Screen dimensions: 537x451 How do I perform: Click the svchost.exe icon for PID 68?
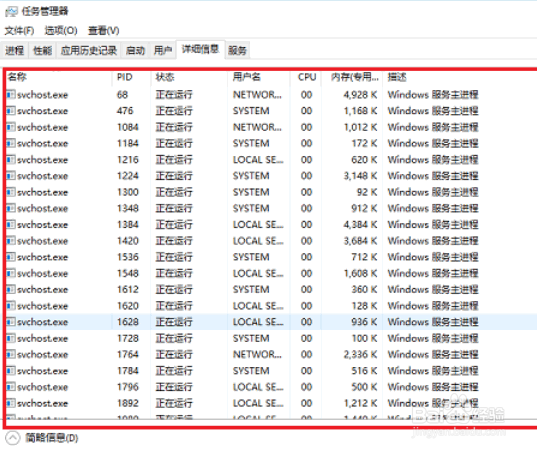(11, 94)
